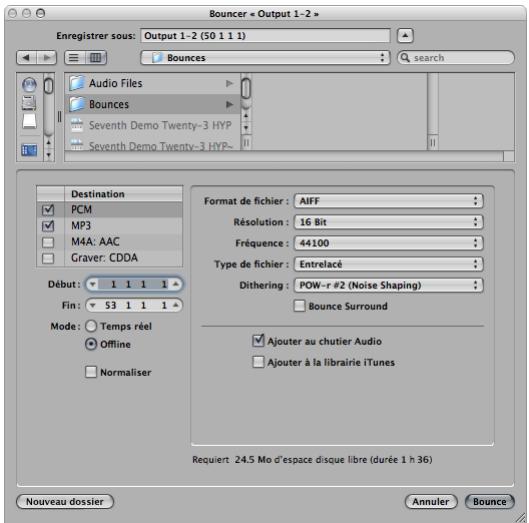Image resolution: width=529 pixels, height=523 pixels.
Task: Select the white drive icon in sidebar
Action: 29,121
